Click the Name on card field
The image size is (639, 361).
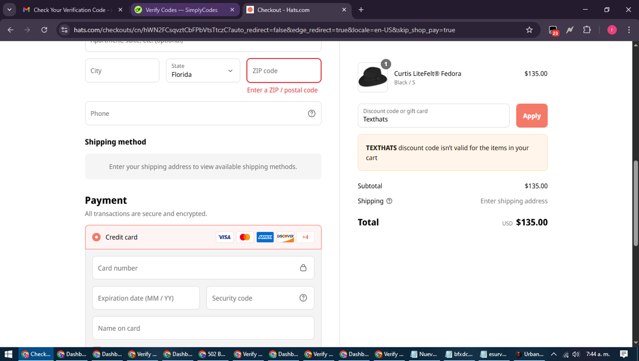pos(203,328)
